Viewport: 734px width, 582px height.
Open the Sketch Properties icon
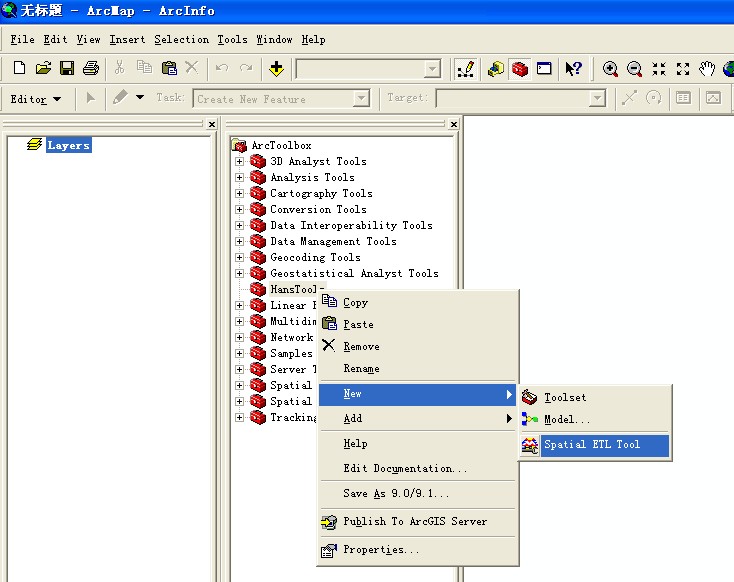(713, 98)
